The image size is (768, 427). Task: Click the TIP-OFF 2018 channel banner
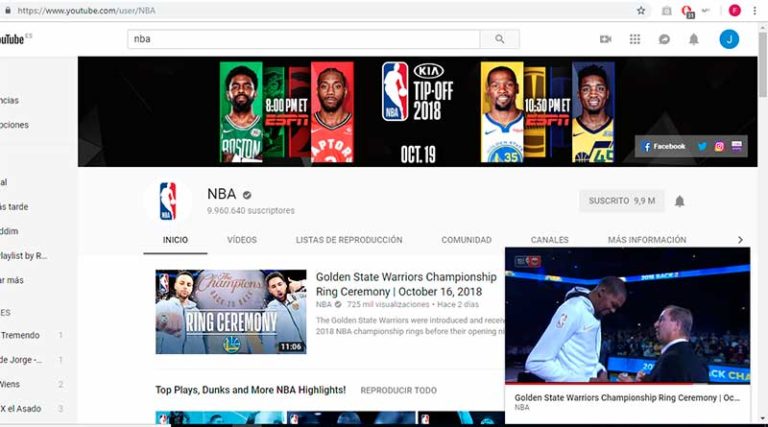417,112
